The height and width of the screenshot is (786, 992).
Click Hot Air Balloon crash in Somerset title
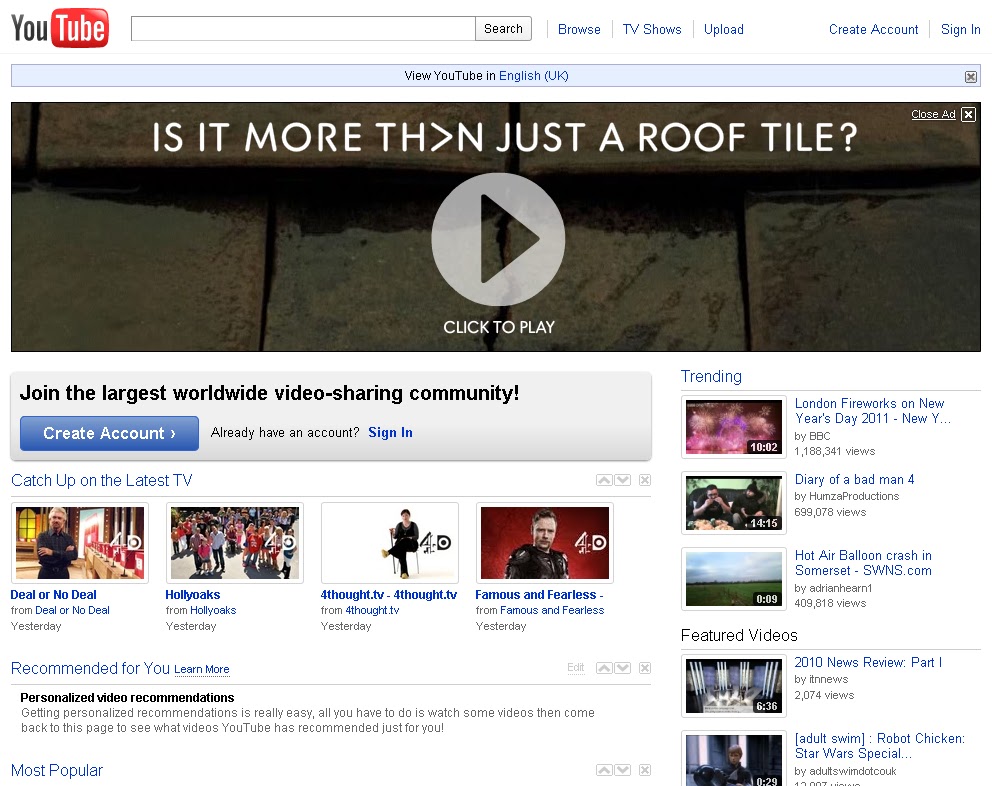click(863, 563)
